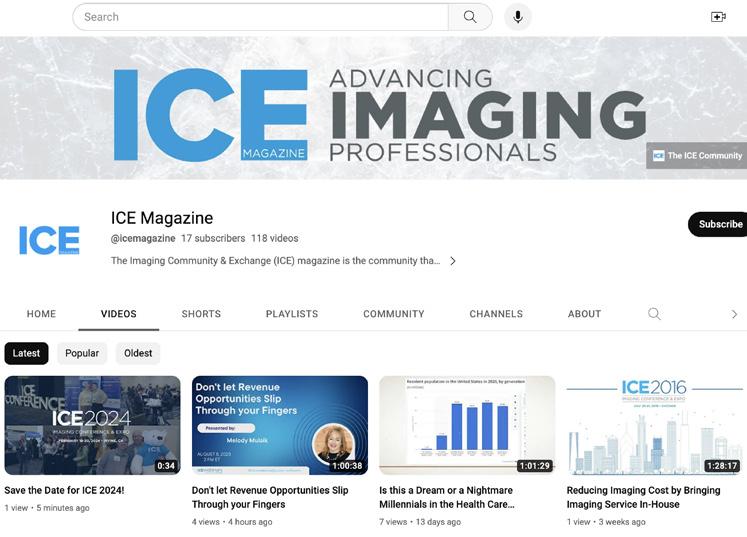This screenshot has height=537, width=747.
Task: Select the VIDEOS tab
Action: [x=119, y=314]
